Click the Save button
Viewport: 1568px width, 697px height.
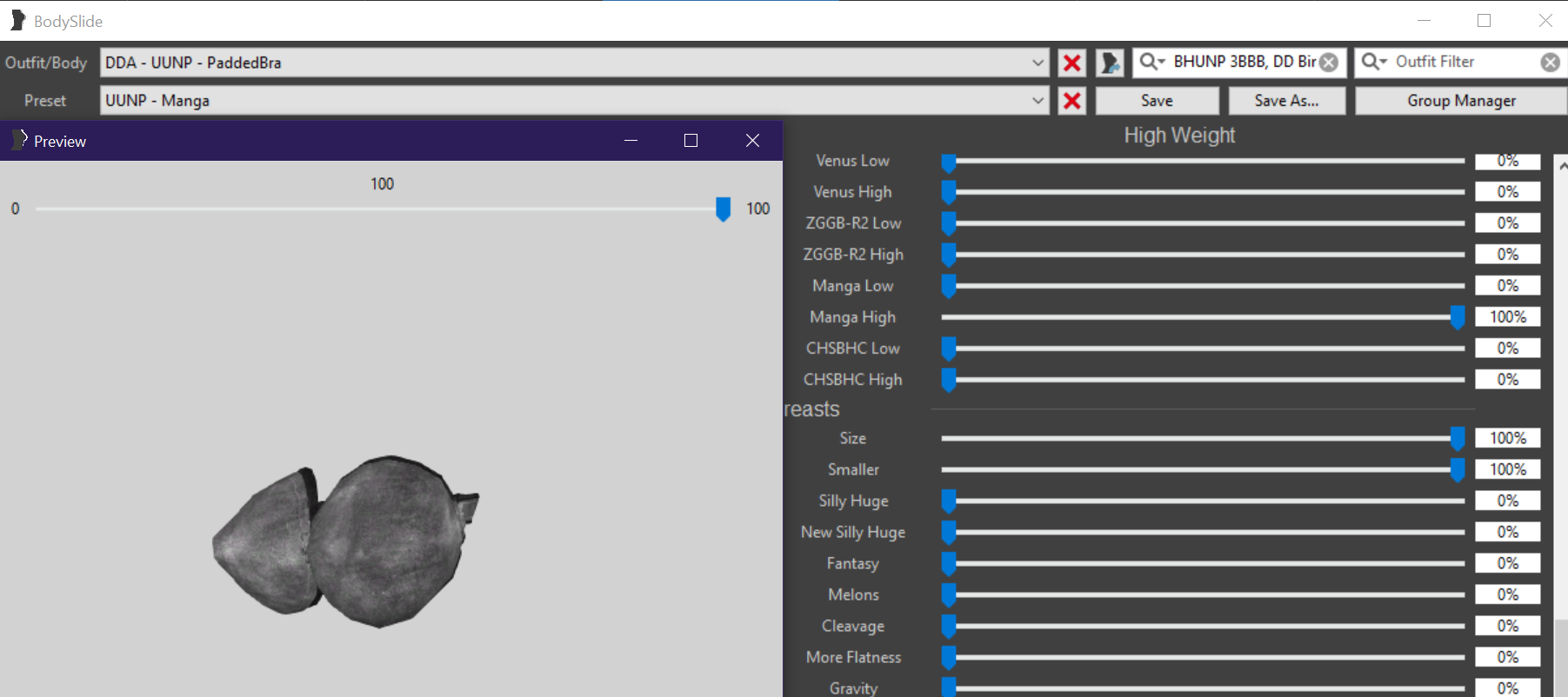(1157, 101)
